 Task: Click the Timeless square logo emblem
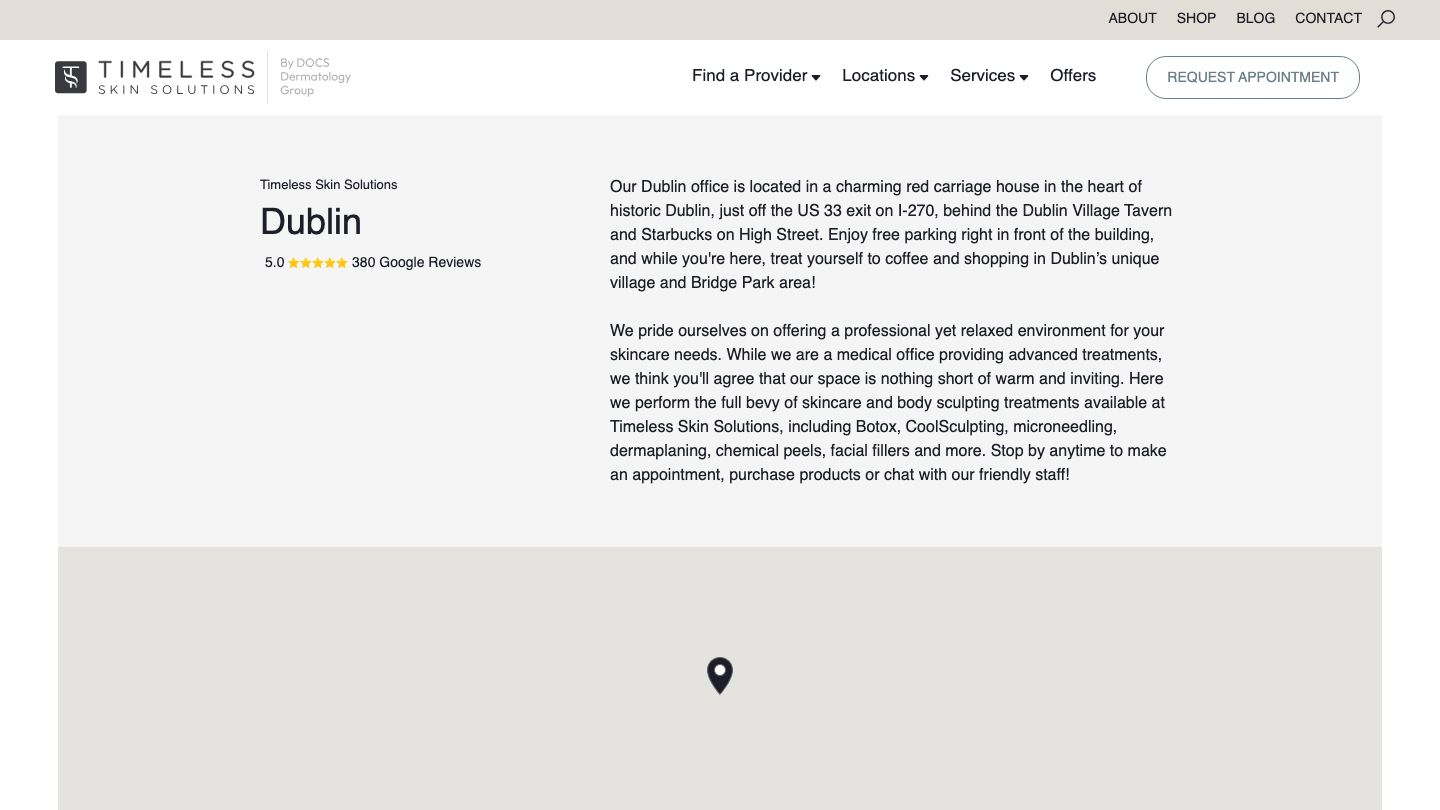point(71,77)
